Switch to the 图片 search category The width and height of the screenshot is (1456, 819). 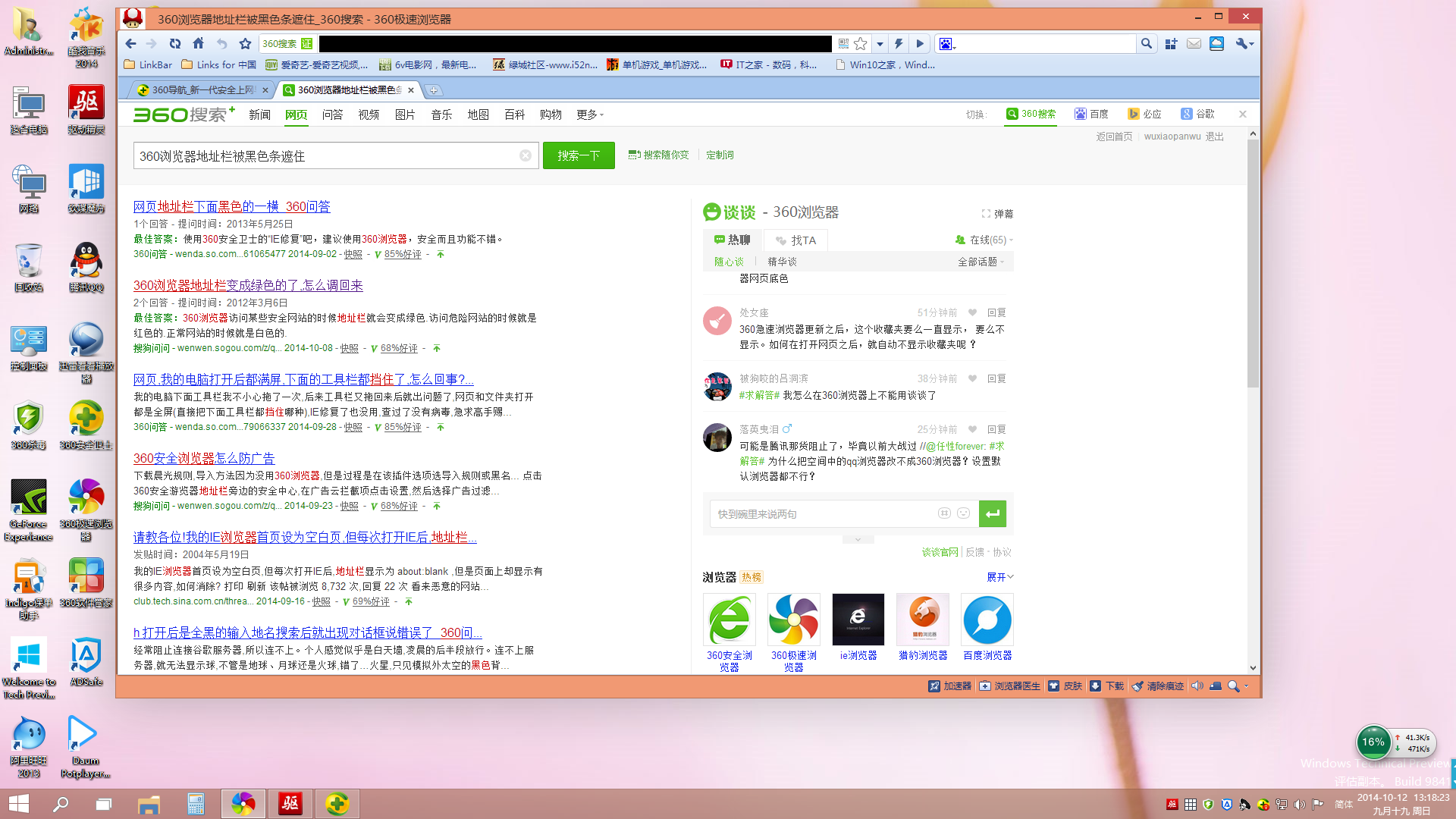click(404, 115)
